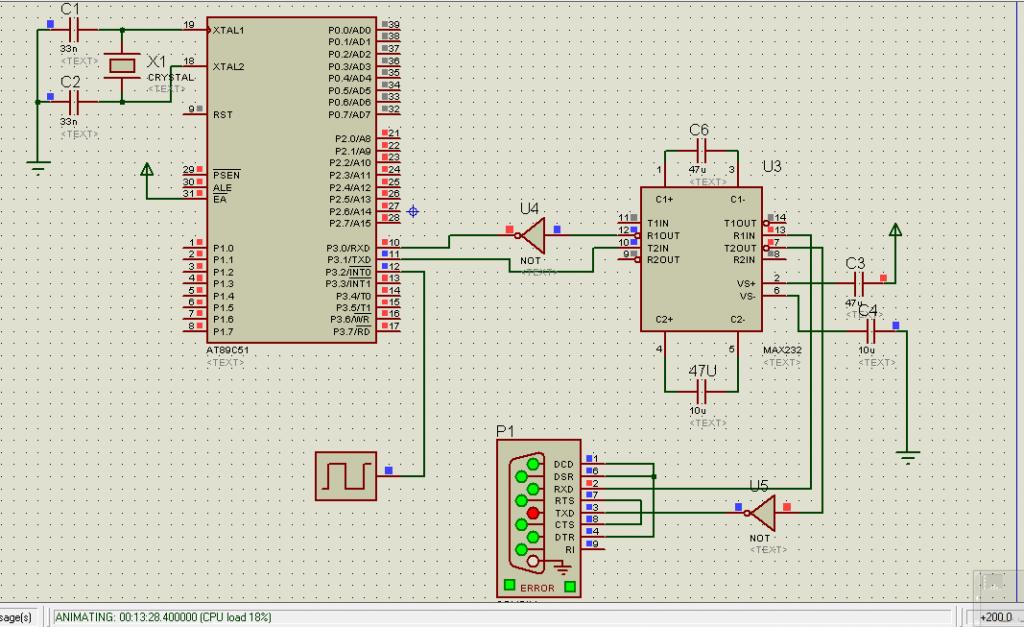Select the P1 serial port connector
Screen dimensions: 1024x627
pyautogui.click(x=539, y=518)
